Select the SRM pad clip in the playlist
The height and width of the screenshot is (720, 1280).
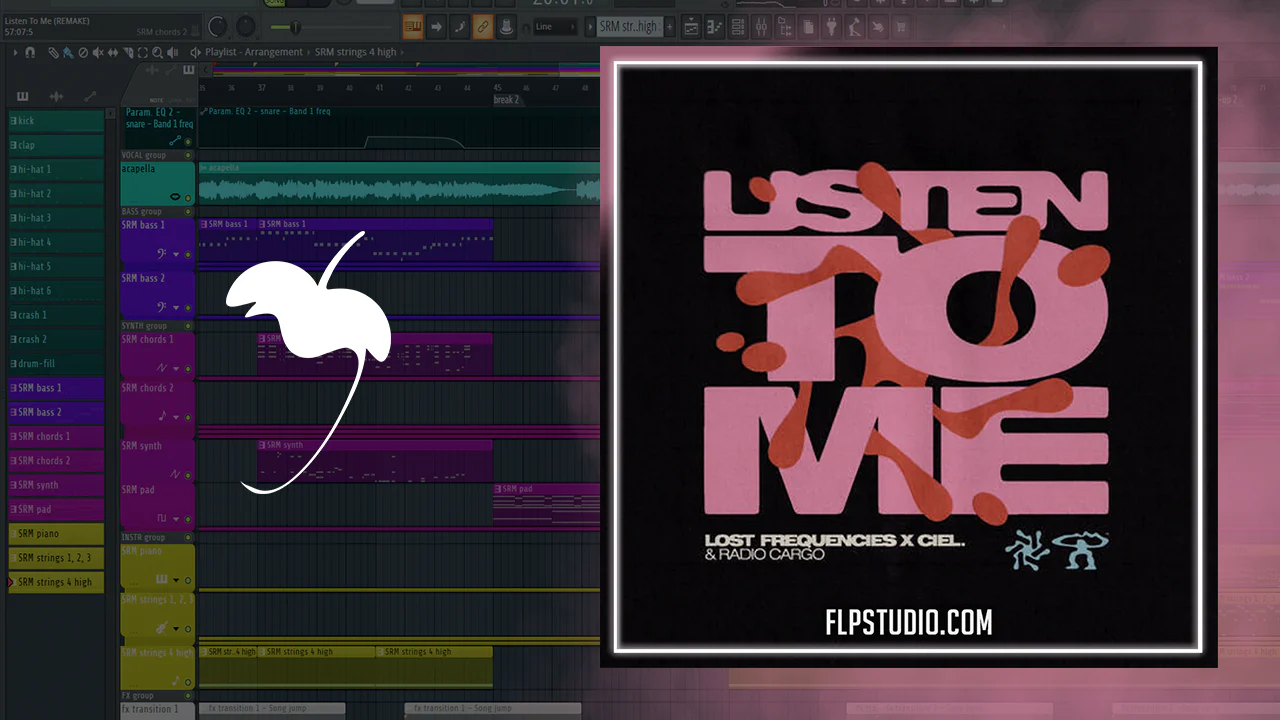[x=546, y=505]
